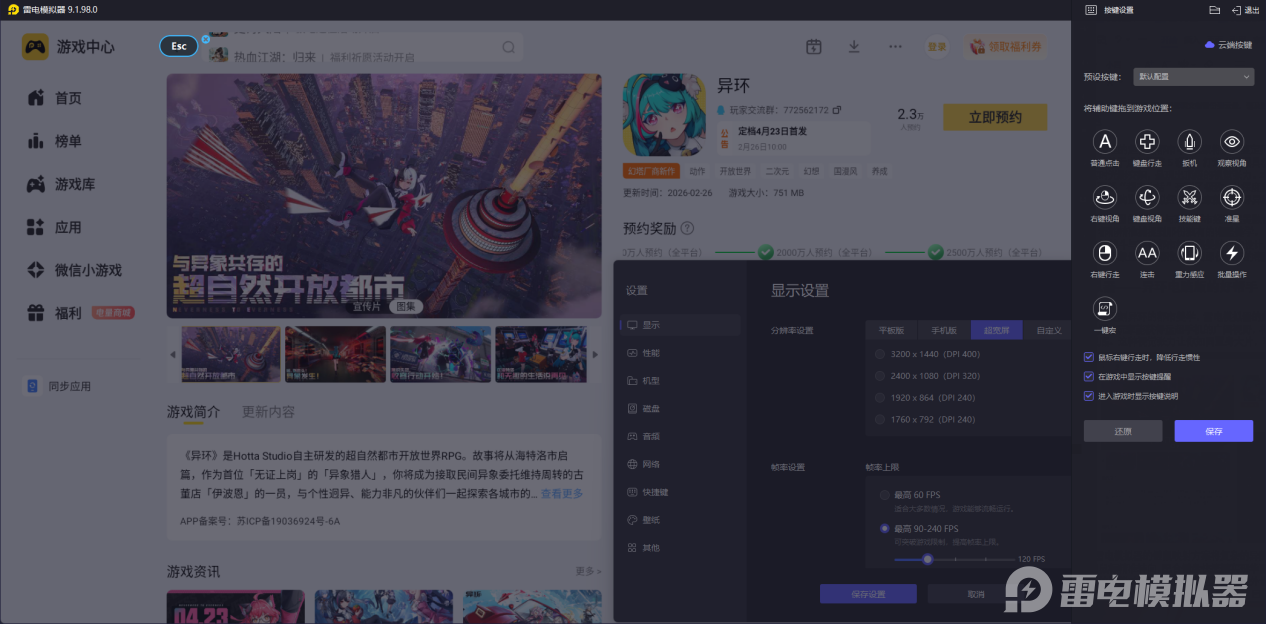The height and width of the screenshot is (624, 1266).
Task: Switch to the 手机版 resolution tab
Action: [944, 330]
